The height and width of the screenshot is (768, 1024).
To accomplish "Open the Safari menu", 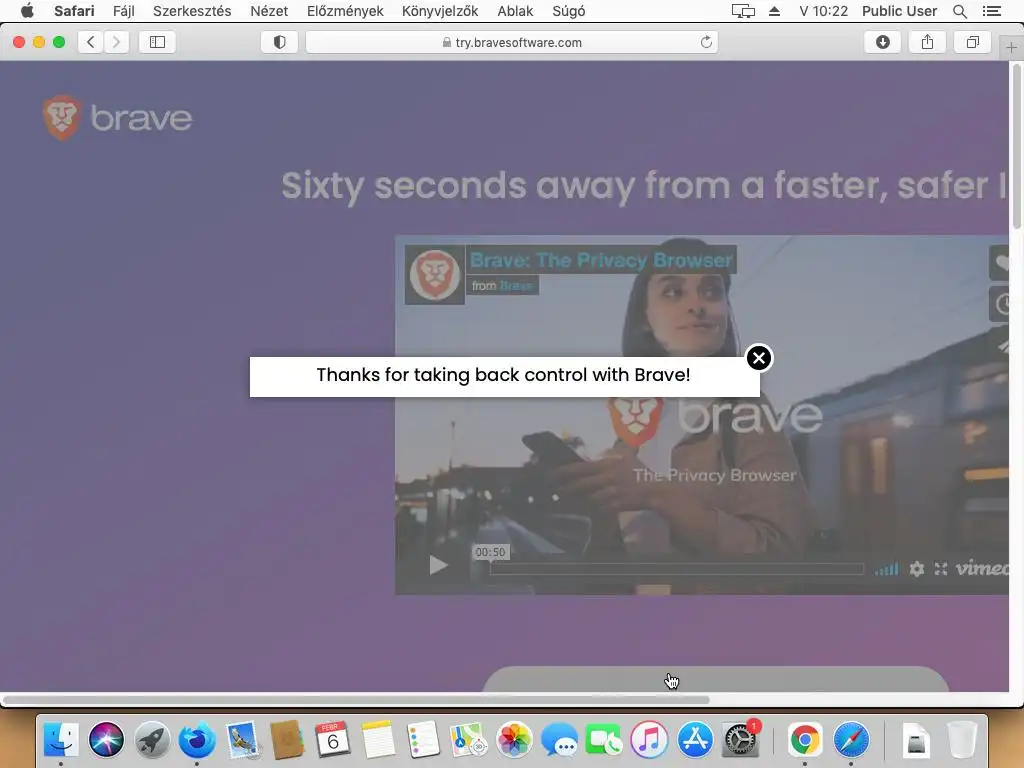I will (x=74, y=11).
